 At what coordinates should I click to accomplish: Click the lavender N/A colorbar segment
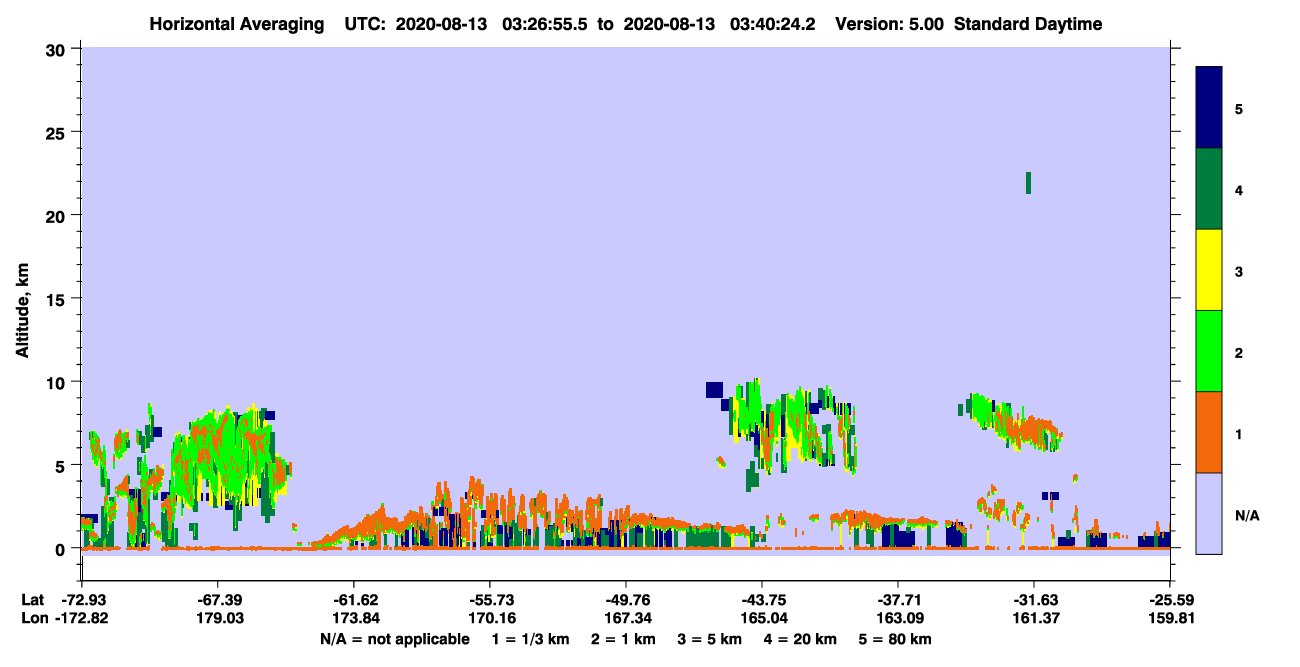click(x=1209, y=513)
